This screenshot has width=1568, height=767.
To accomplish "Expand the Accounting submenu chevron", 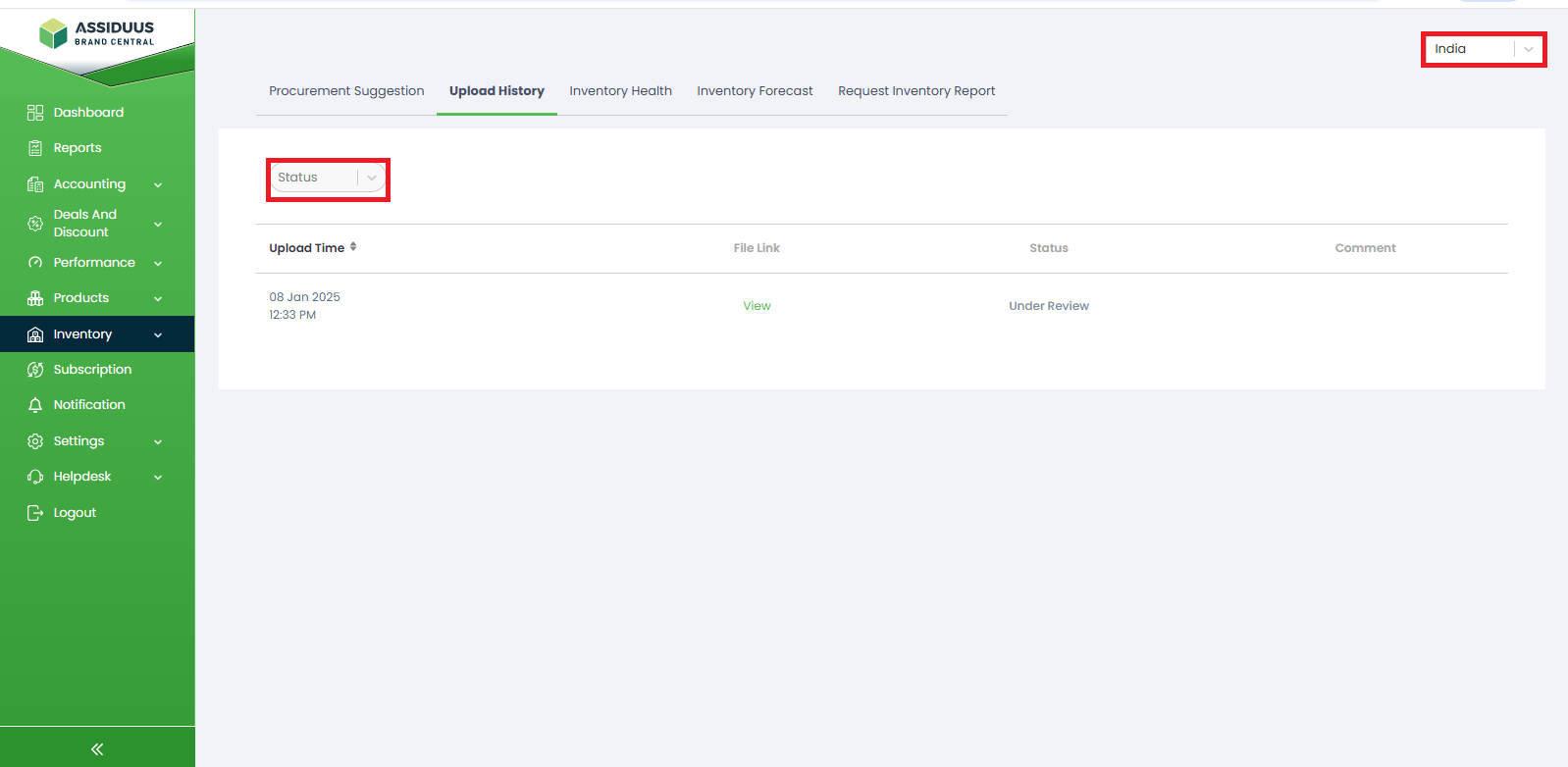I will [x=158, y=184].
